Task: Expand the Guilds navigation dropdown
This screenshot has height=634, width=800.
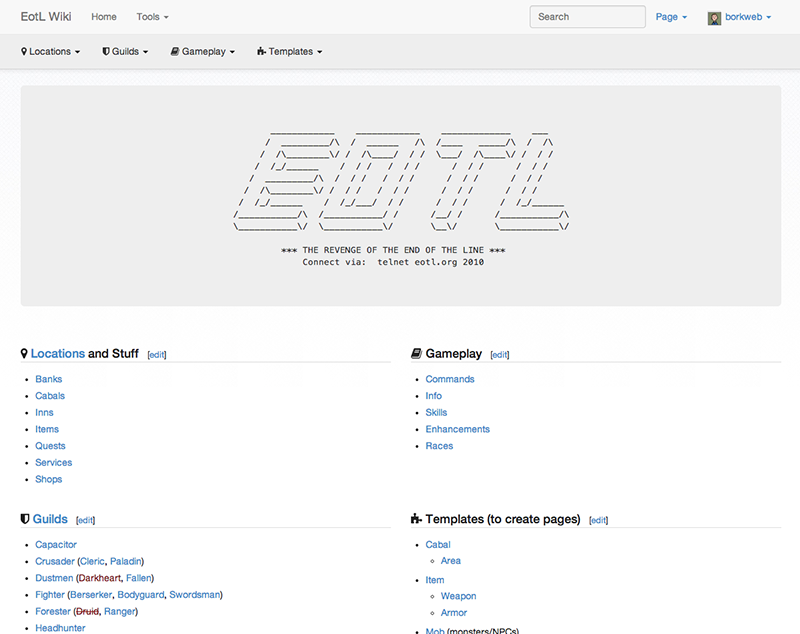Action: pyautogui.click(x=125, y=52)
